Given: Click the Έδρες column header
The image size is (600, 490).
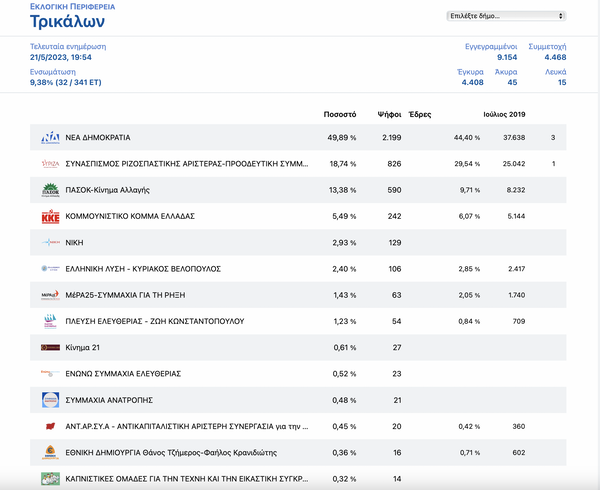Looking at the screenshot, I should (420, 114).
